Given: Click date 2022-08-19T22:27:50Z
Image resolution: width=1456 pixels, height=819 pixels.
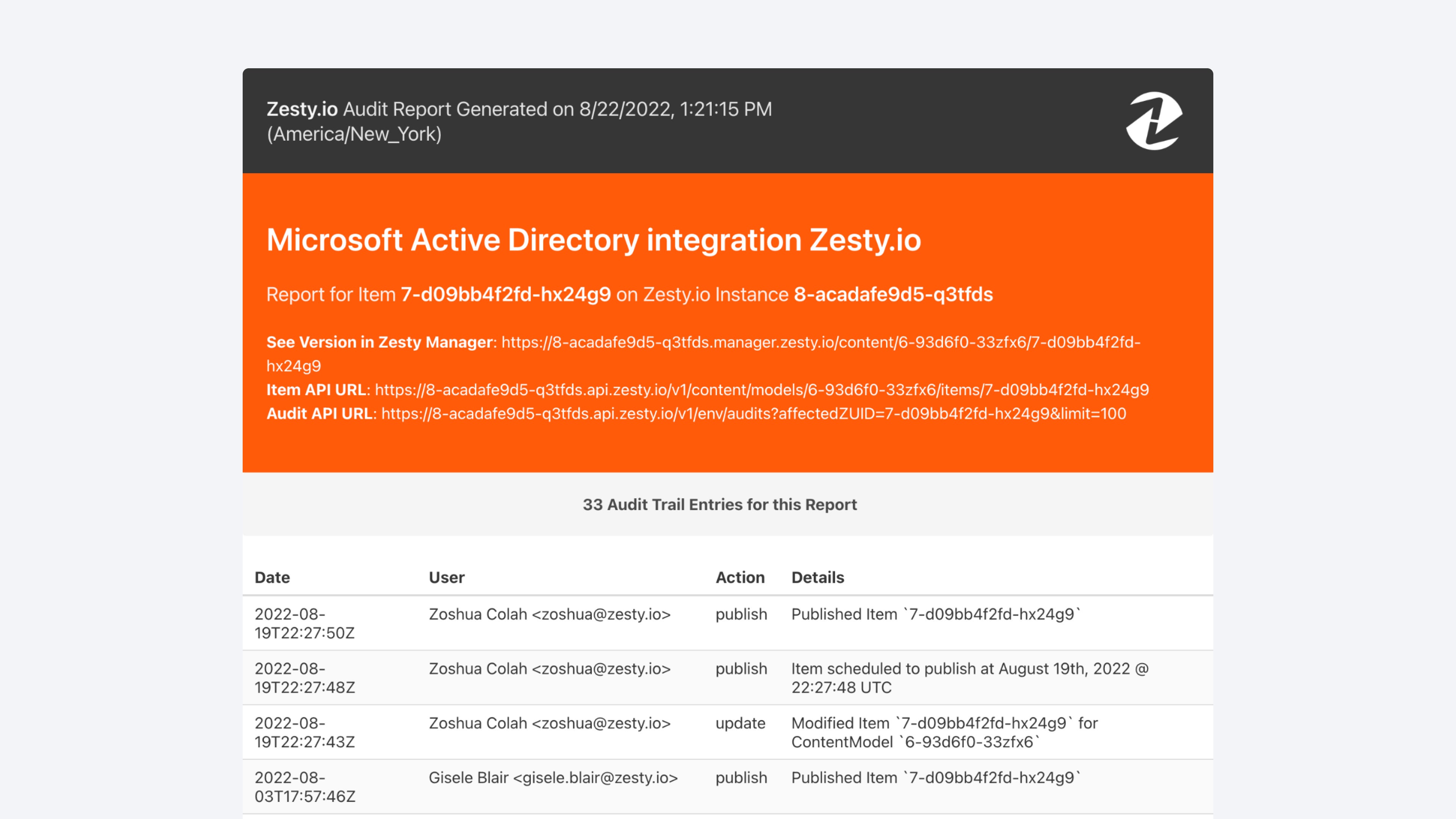Looking at the screenshot, I should tap(304, 623).
